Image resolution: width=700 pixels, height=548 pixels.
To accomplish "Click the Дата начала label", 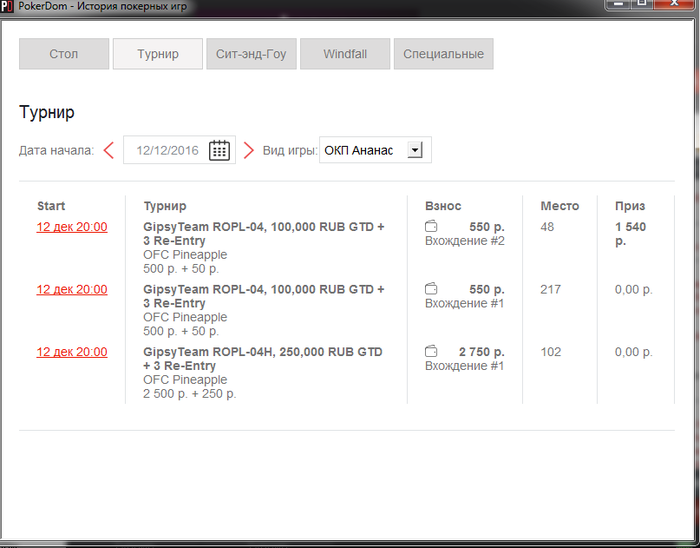I will coord(56,150).
